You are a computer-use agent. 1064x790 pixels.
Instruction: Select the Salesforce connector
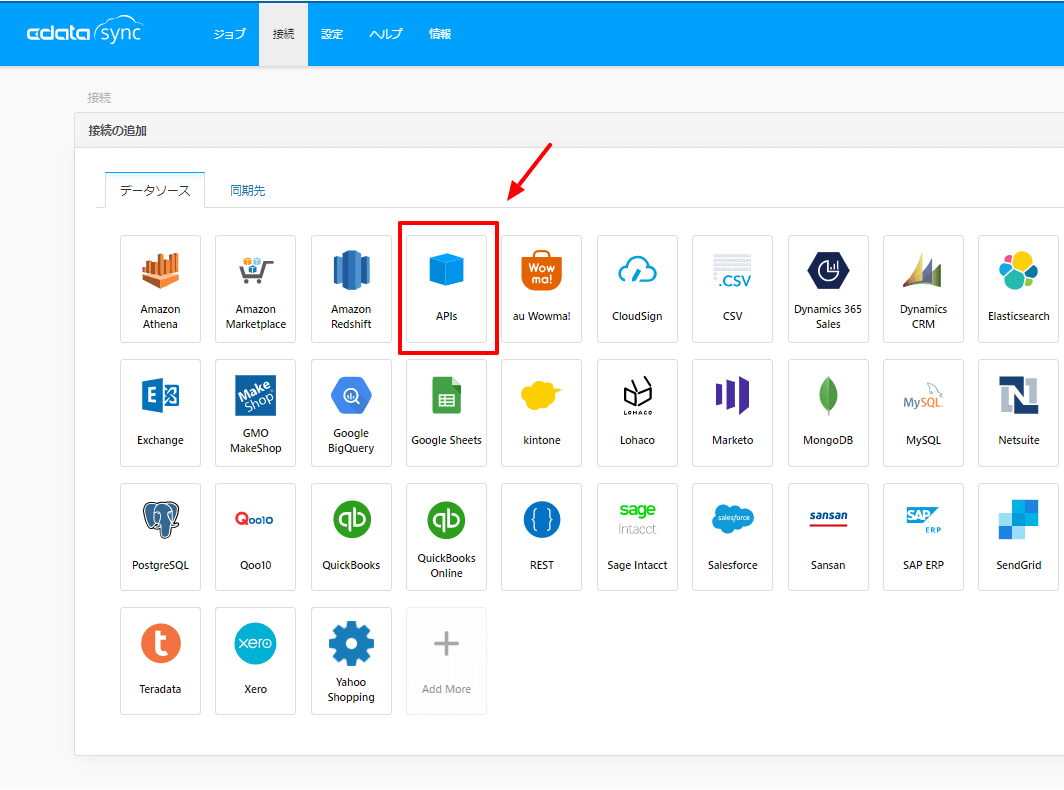(732, 537)
